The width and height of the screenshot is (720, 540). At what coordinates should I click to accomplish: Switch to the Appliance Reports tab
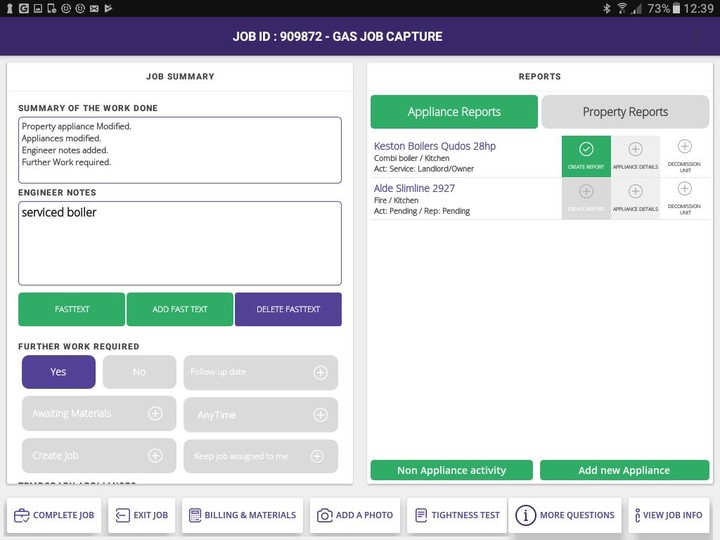pos(454,112)
